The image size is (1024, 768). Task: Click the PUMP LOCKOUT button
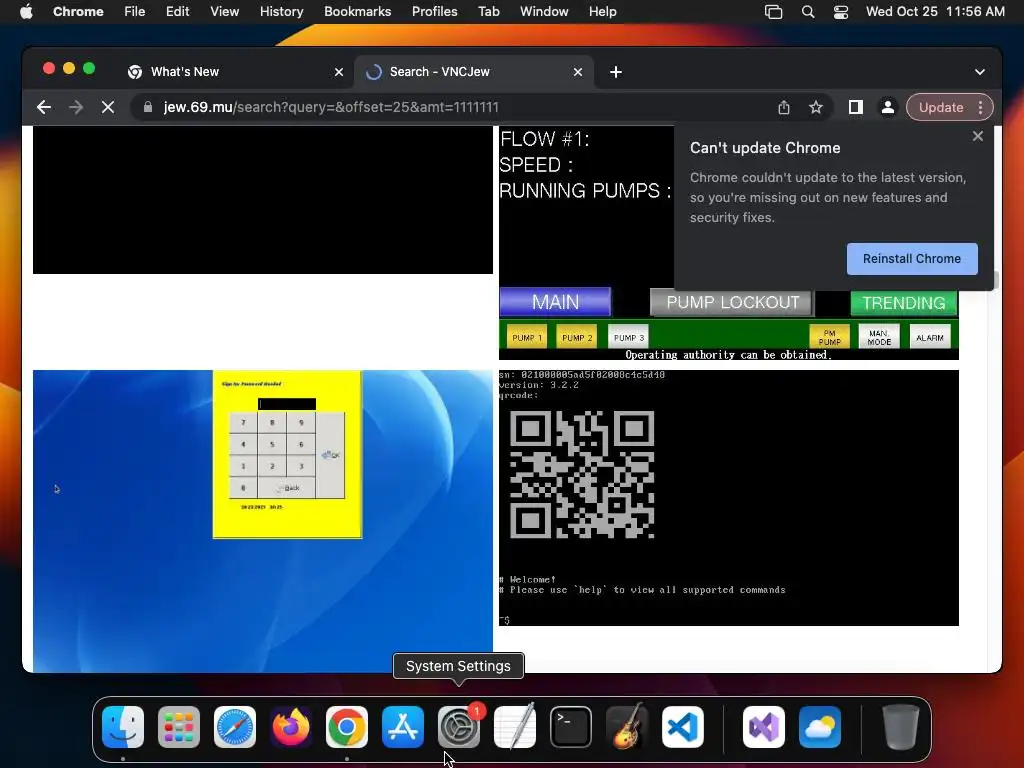coord(732,302)
